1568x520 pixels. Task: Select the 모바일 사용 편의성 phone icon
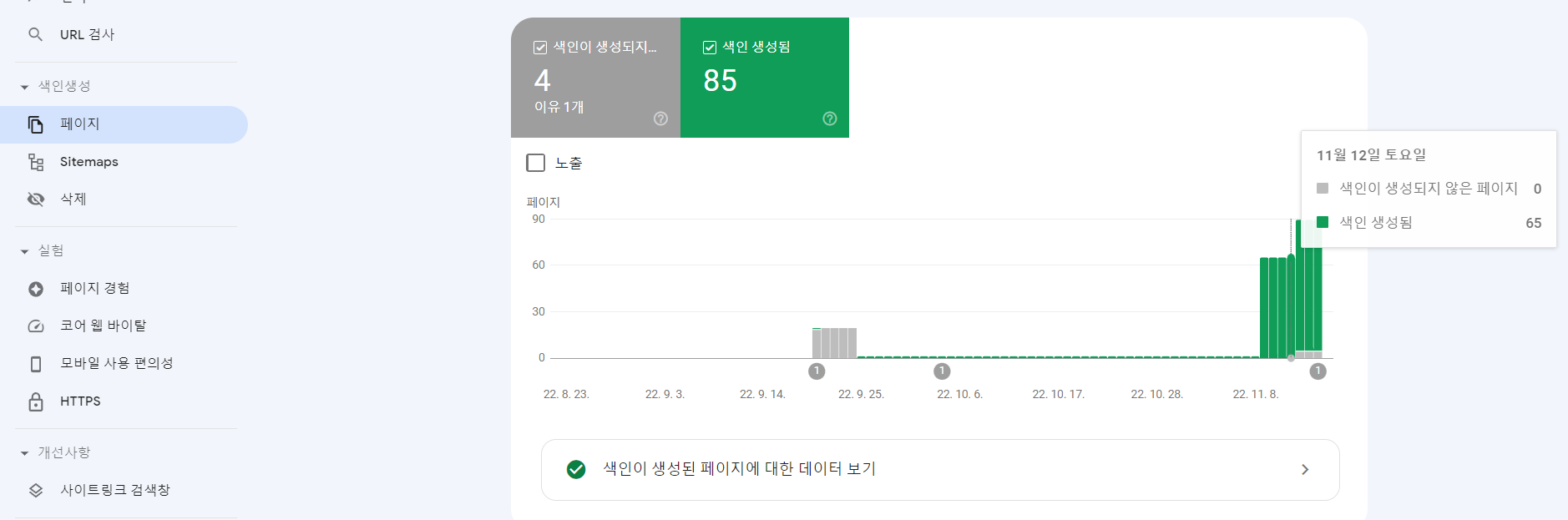pos(35,363)
